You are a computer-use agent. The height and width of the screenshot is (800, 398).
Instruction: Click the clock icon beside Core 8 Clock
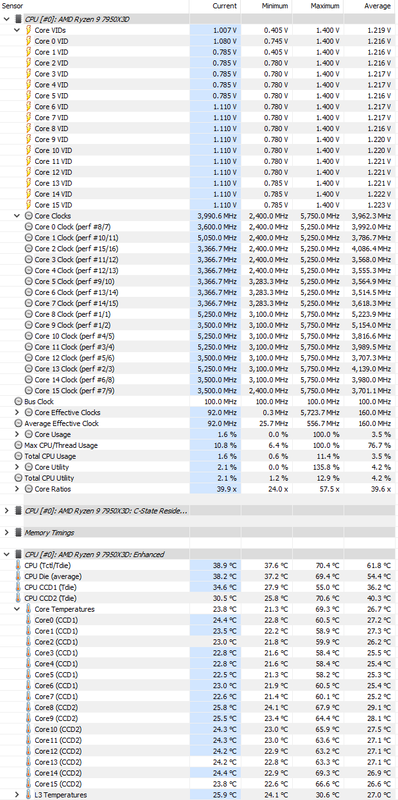29,314
